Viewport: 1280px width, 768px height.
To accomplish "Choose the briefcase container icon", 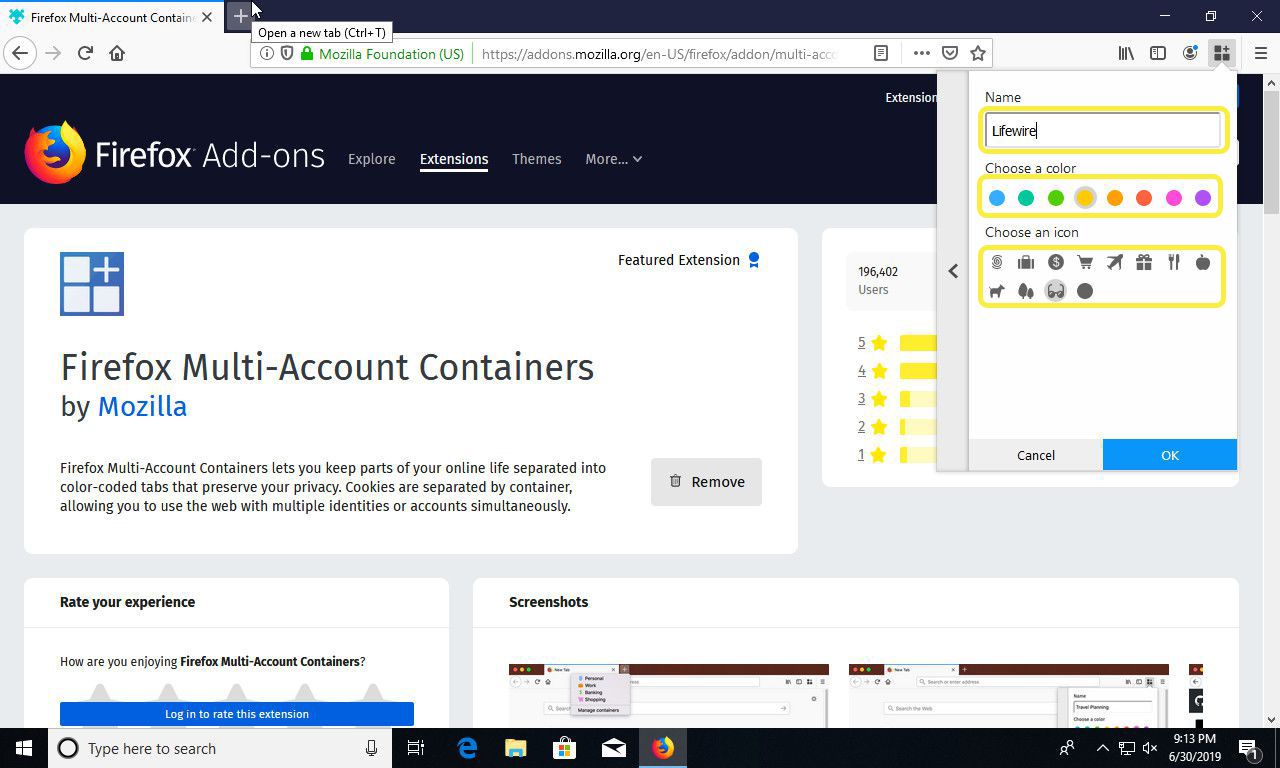I will tap(1026, 262).
